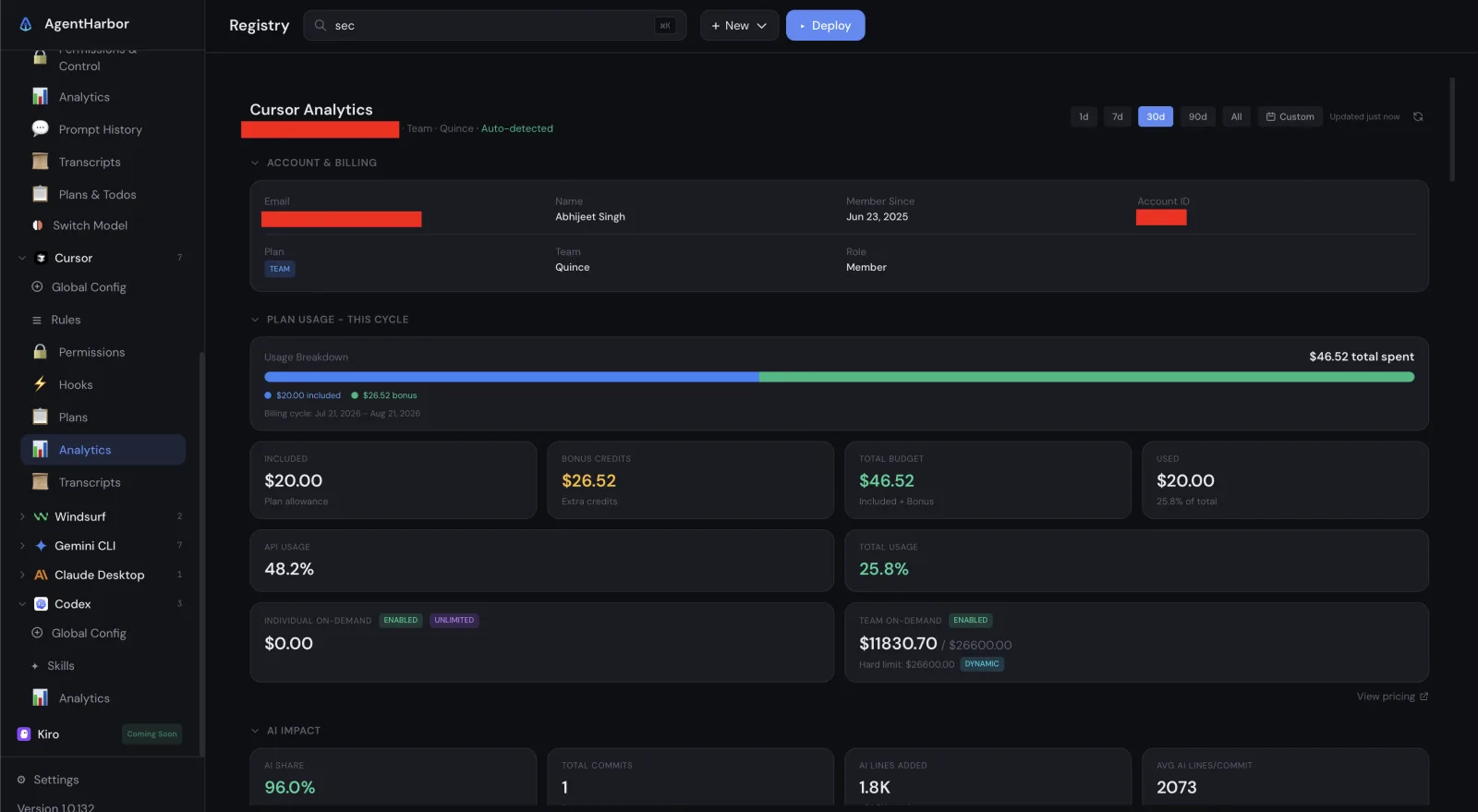Click the Cursor logo in sidebar
This screenshot has height=812, width=1478.
click(41, 258)
